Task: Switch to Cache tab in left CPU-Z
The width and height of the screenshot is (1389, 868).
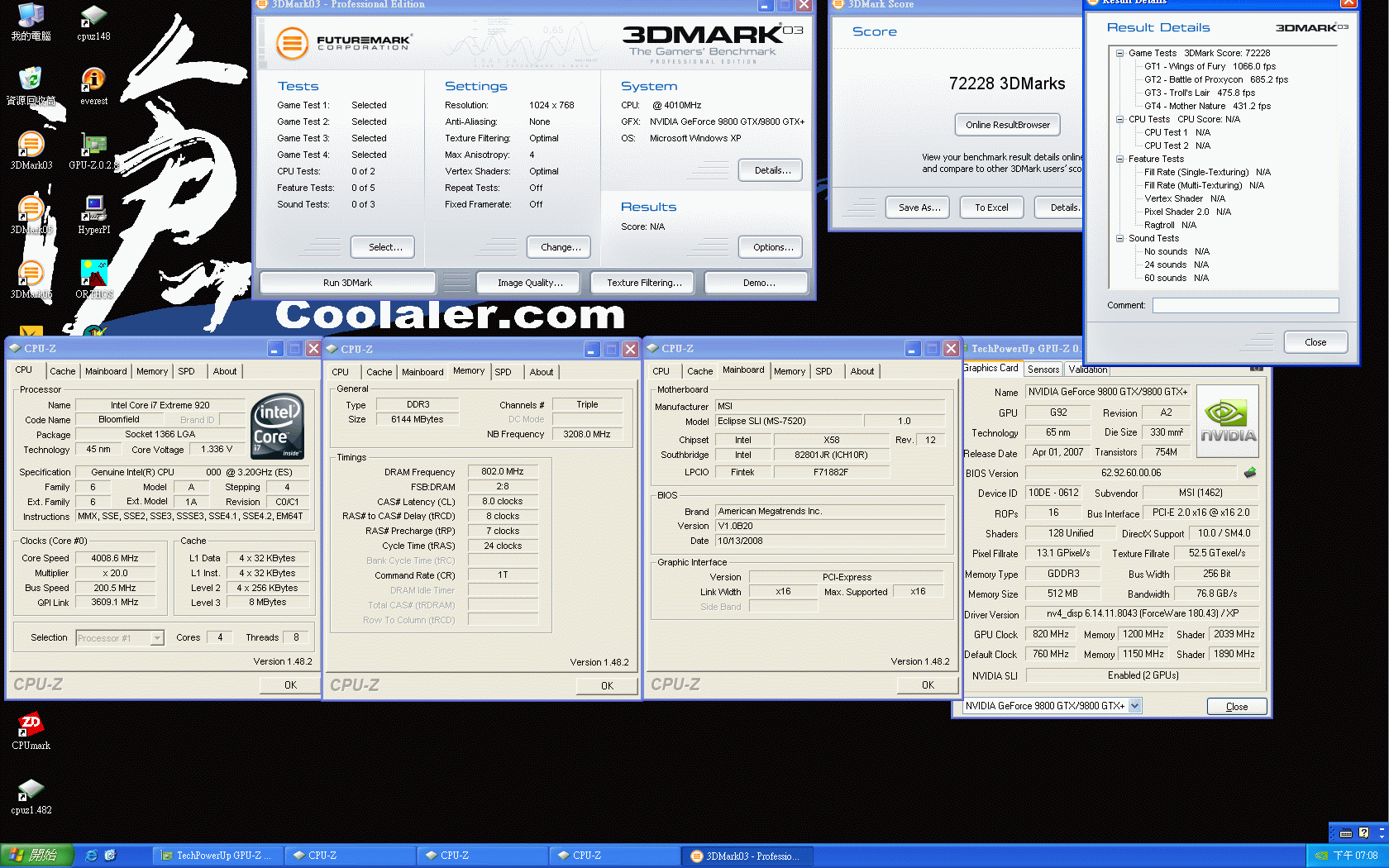Action: (62, 371)
